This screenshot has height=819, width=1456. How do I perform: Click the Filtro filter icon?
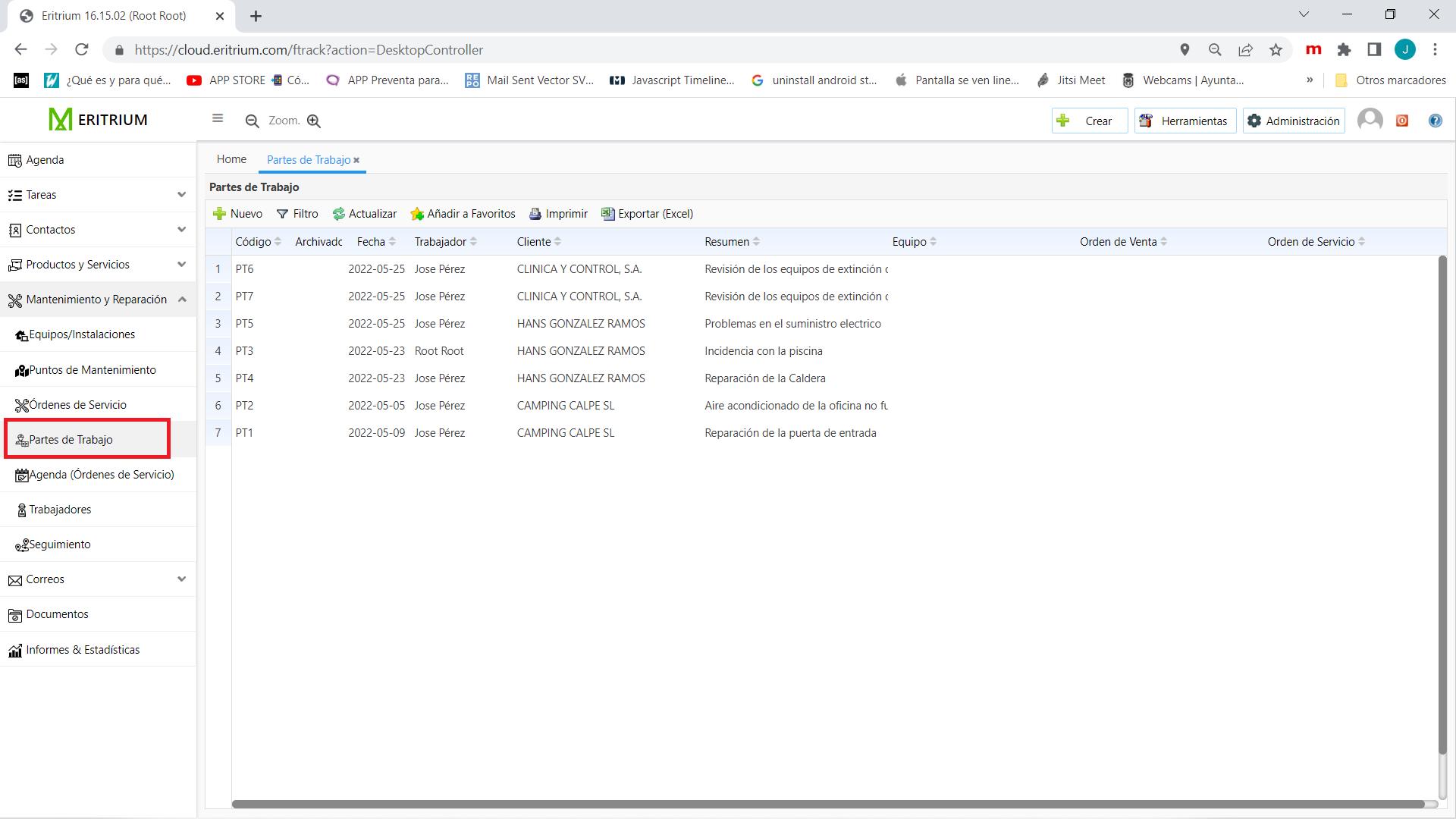point(297,213)
